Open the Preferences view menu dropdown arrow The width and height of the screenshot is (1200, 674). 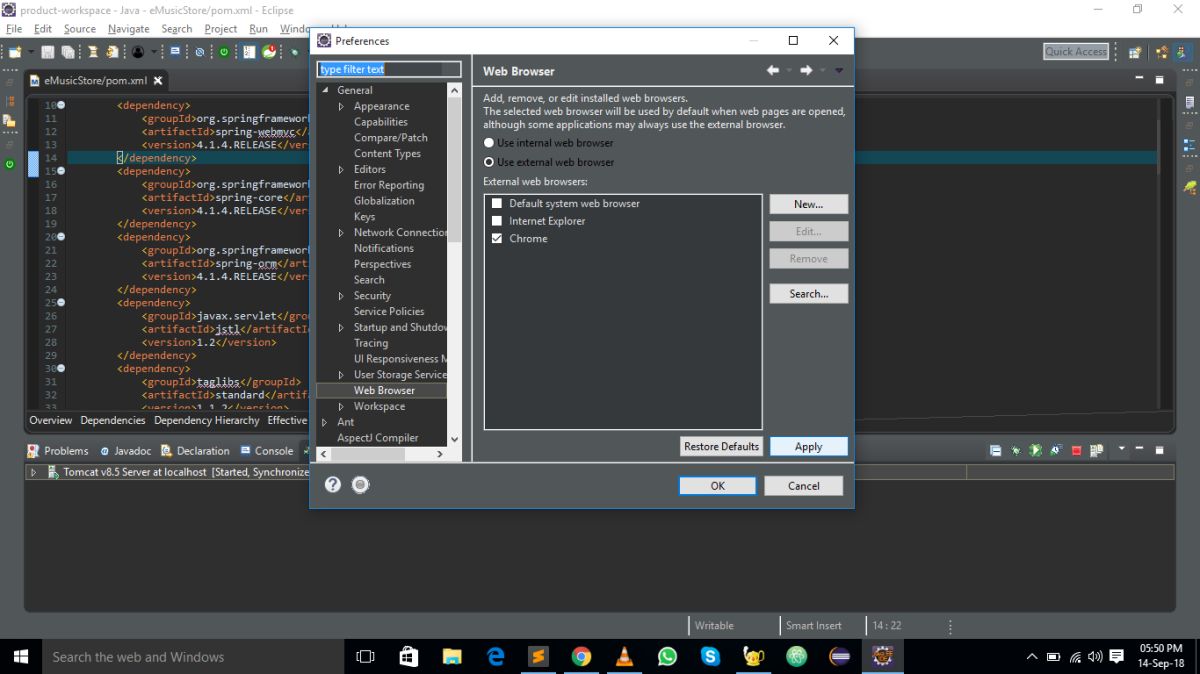tap(839, 70)
